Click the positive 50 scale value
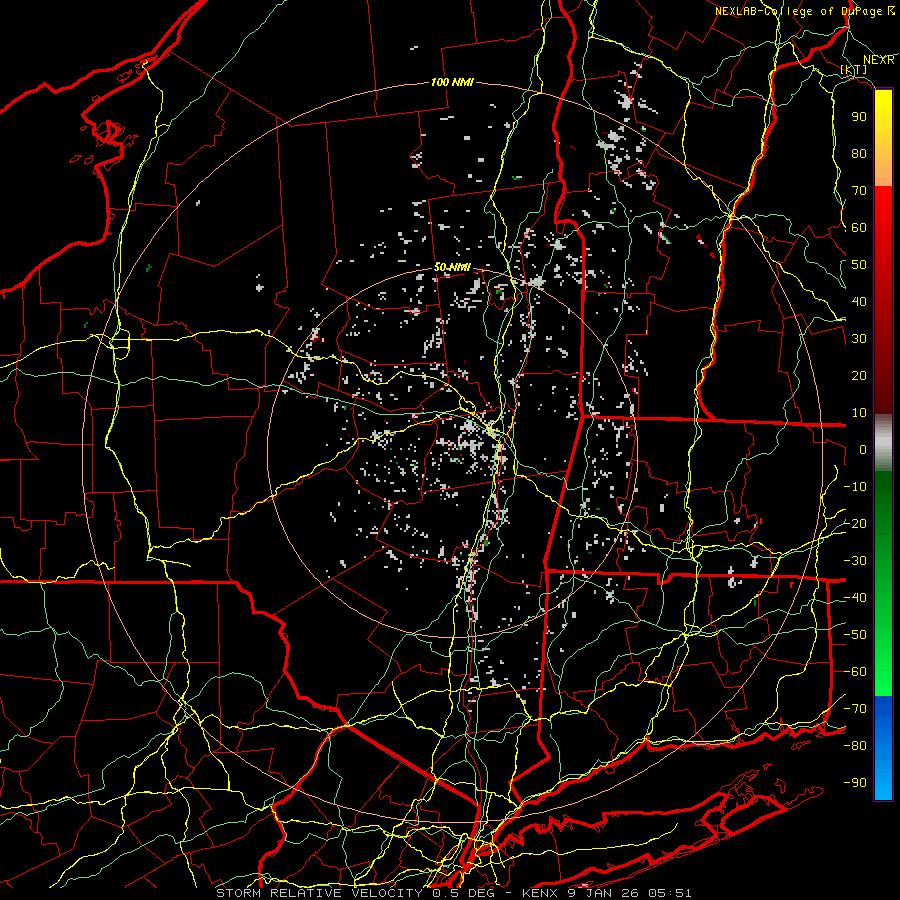The height and width of the screenshot is (900, 900). tap(859, 265)
